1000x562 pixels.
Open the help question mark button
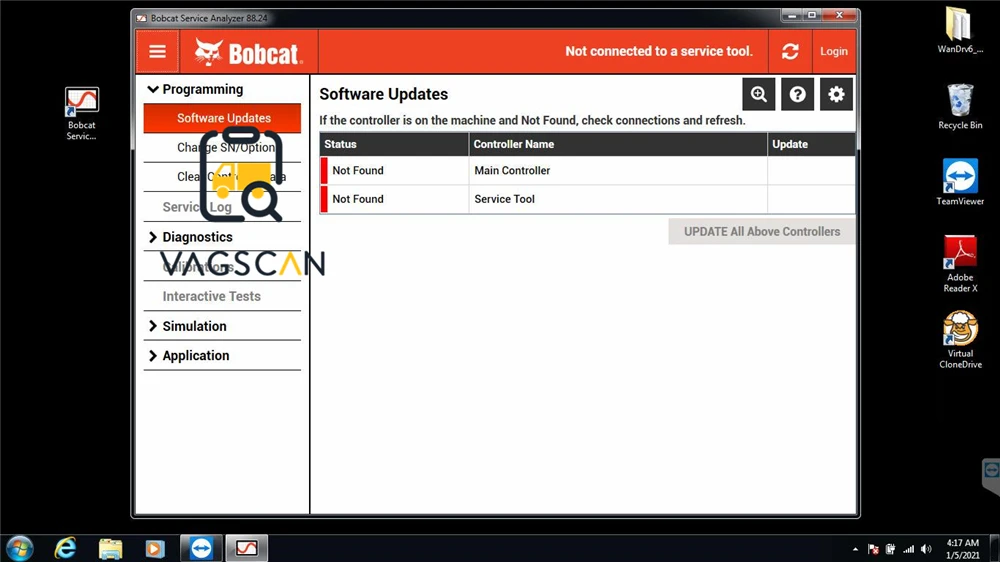797,94
